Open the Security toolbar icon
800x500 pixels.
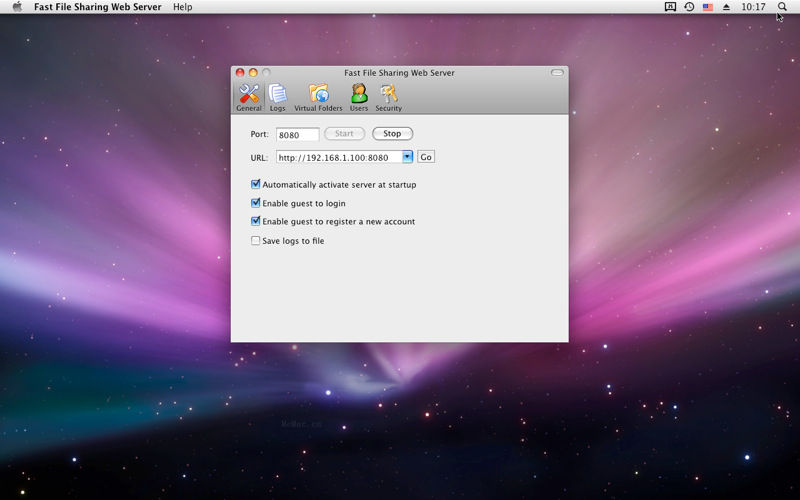389,97
